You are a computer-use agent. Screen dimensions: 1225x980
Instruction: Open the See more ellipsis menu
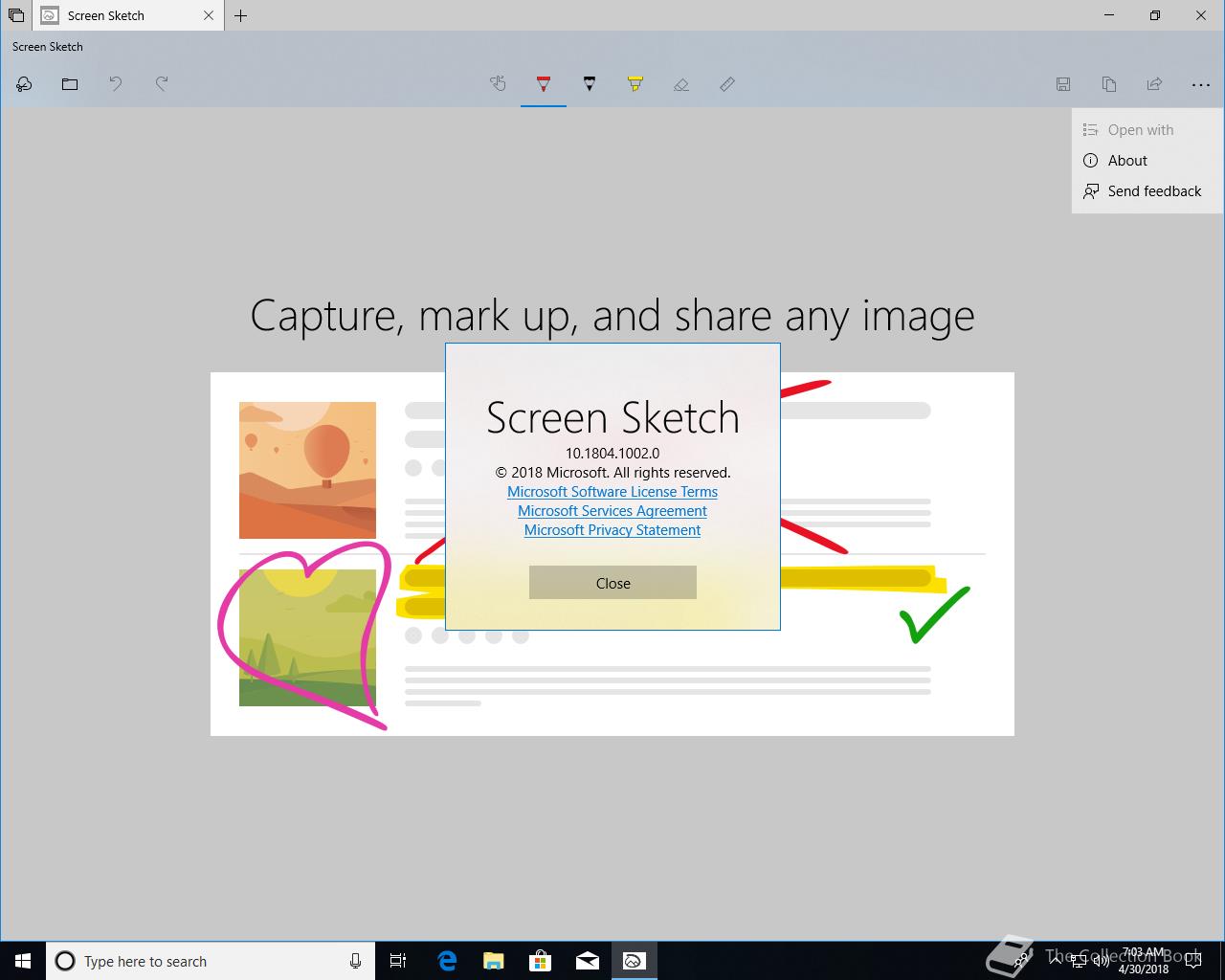click(x=1201, y=84)
